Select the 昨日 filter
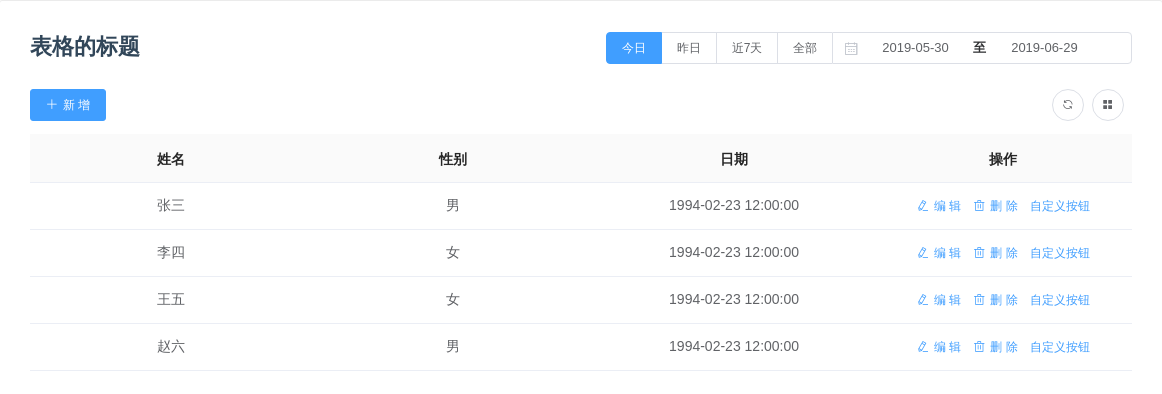This screenshot has height=394, width=1162. [689, 48]
